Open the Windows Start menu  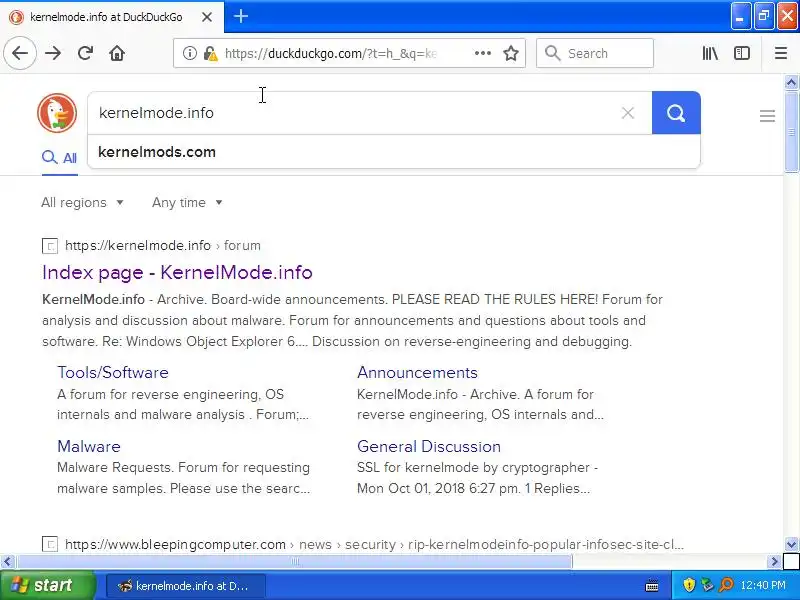[47, 585]
